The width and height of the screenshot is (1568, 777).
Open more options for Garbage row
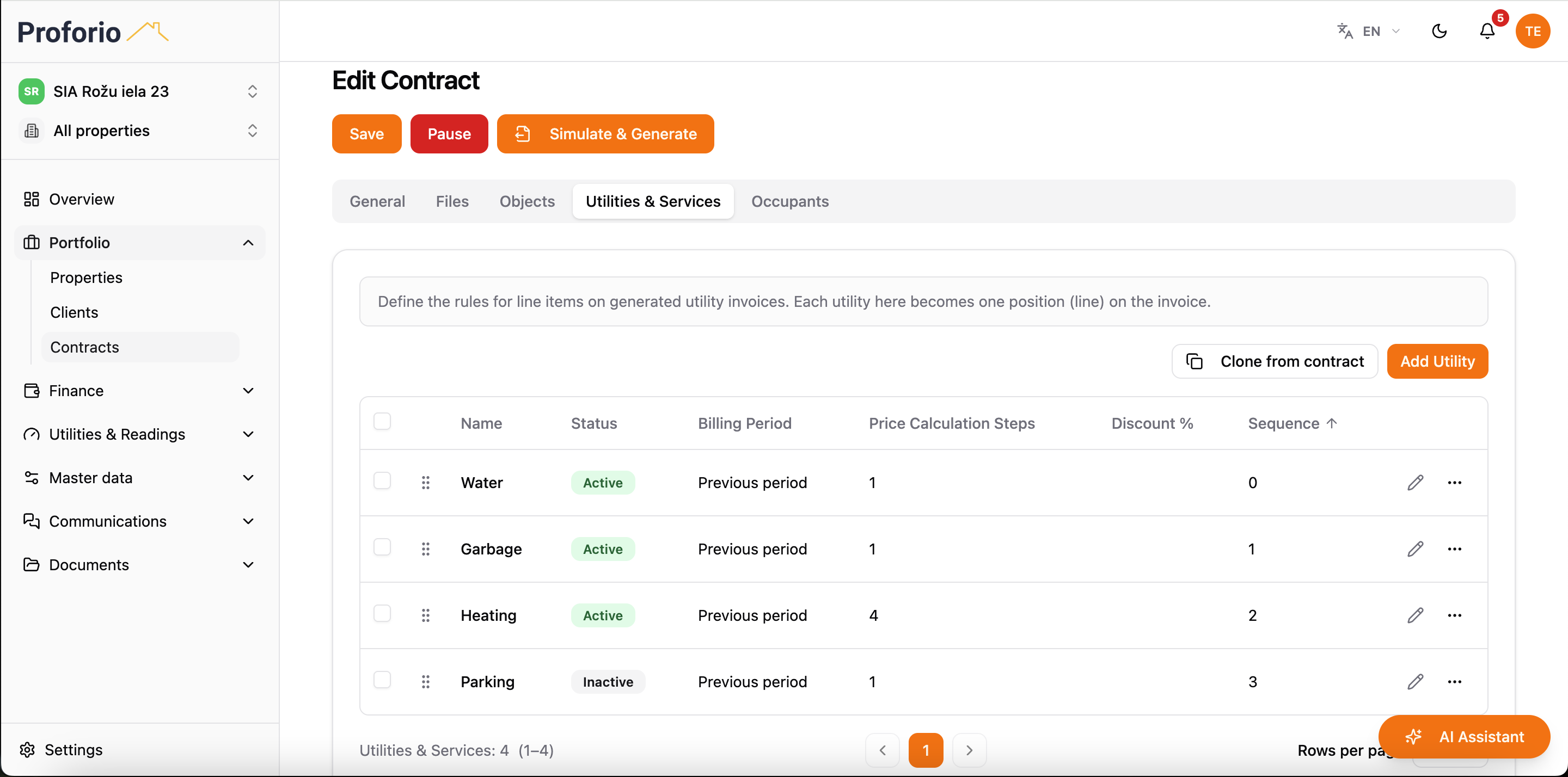[x=1455, y=549]
